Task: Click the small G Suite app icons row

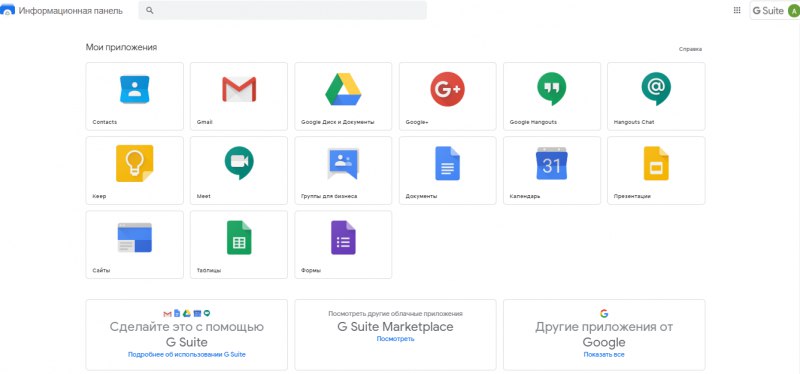Action: [x=186, y=313]
